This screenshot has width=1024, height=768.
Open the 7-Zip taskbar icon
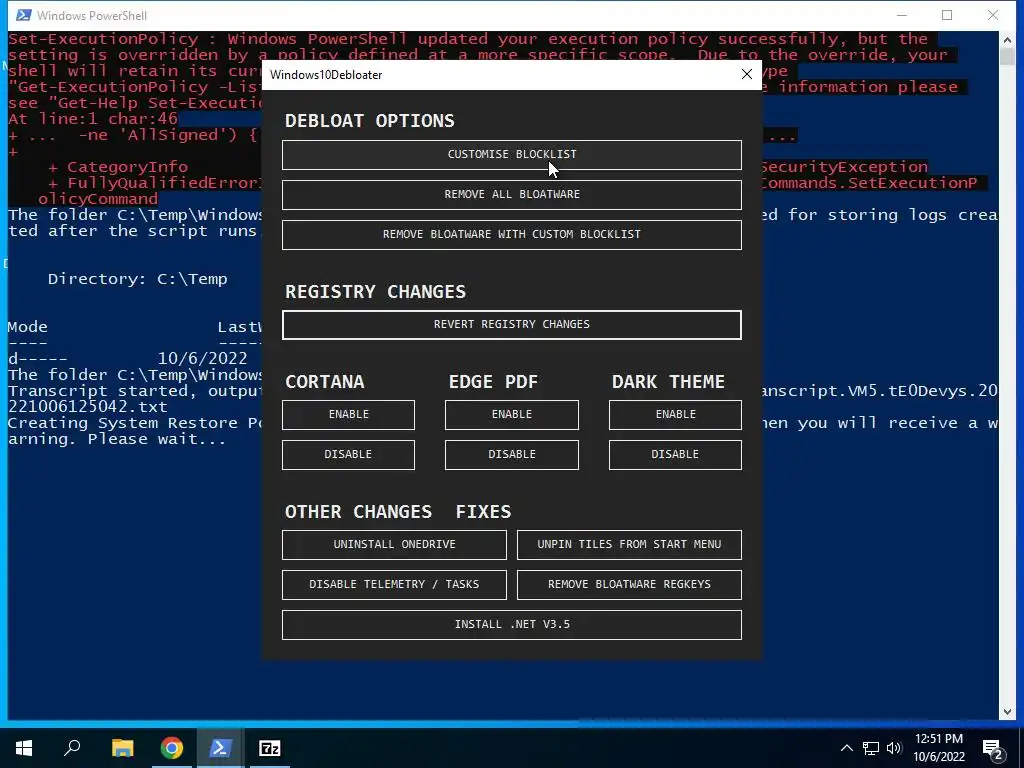click(x=270, y=748)
